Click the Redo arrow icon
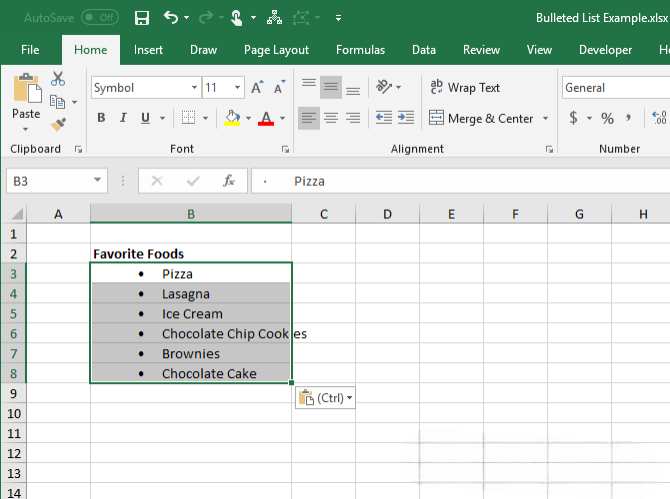The image size is (670, 499). click(x=206, y=18)
